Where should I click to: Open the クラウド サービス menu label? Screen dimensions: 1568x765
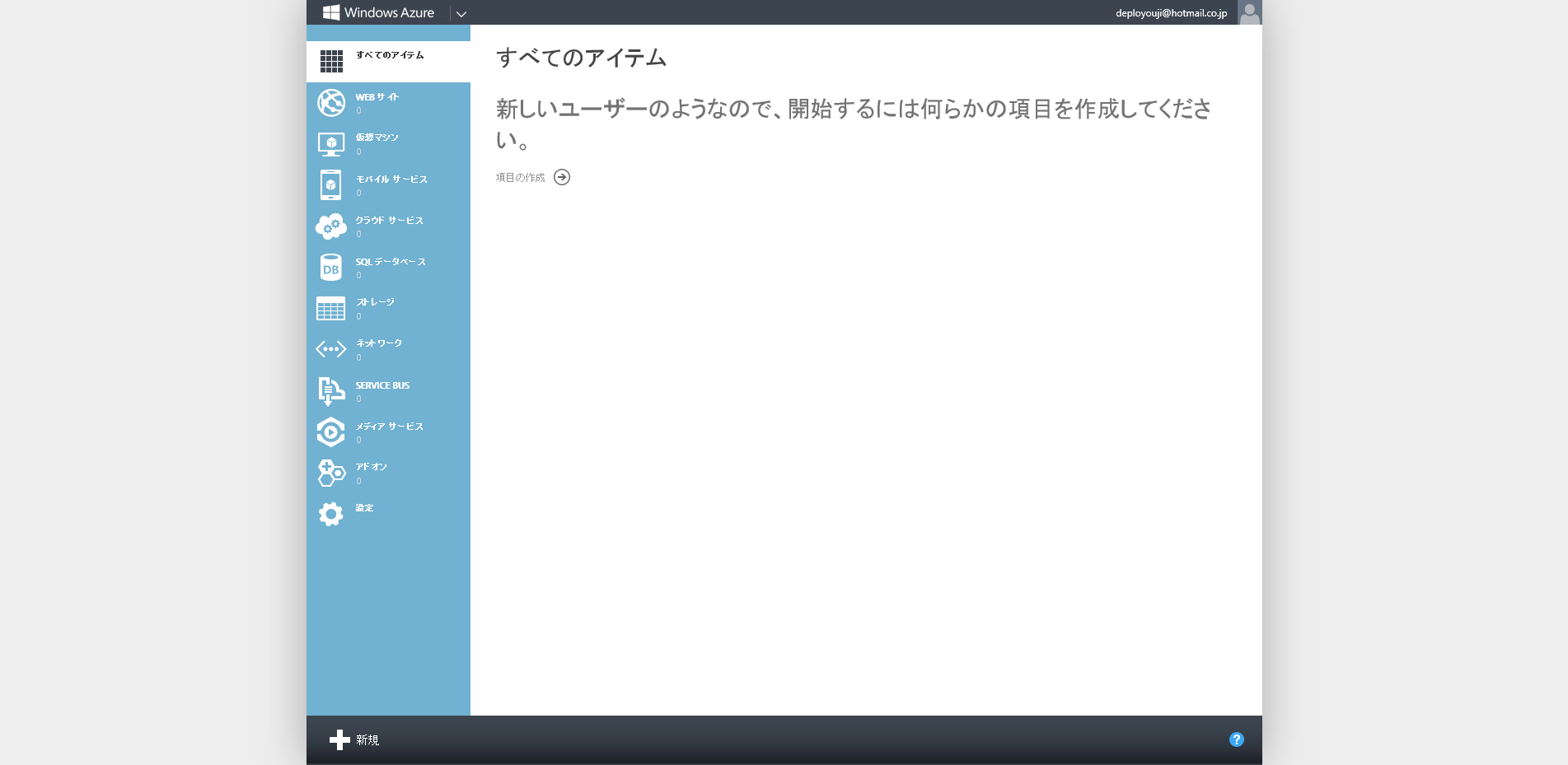pyautogui.click(x=390, y=220)
